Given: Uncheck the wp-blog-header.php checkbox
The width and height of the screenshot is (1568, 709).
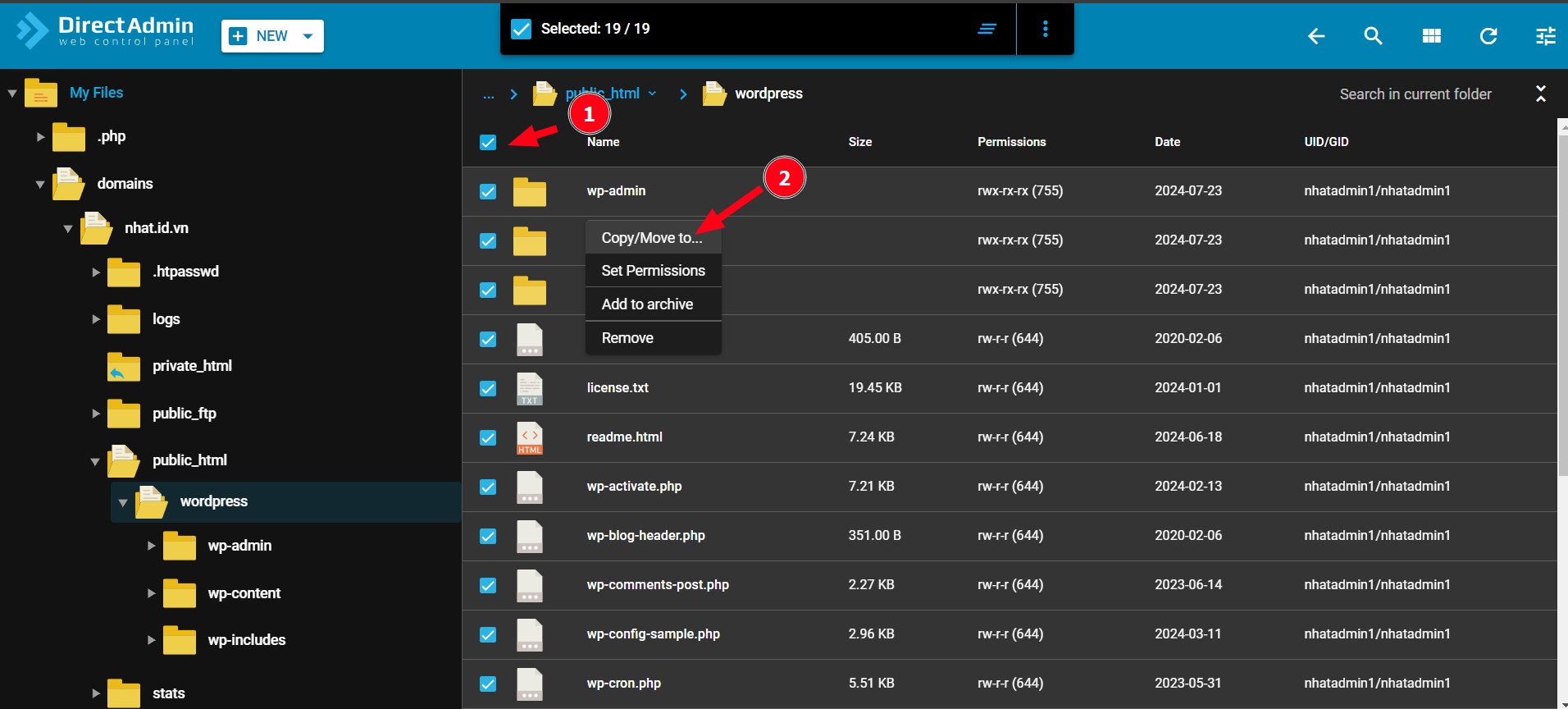Looking at the screenshot, I should click(488, 537).
